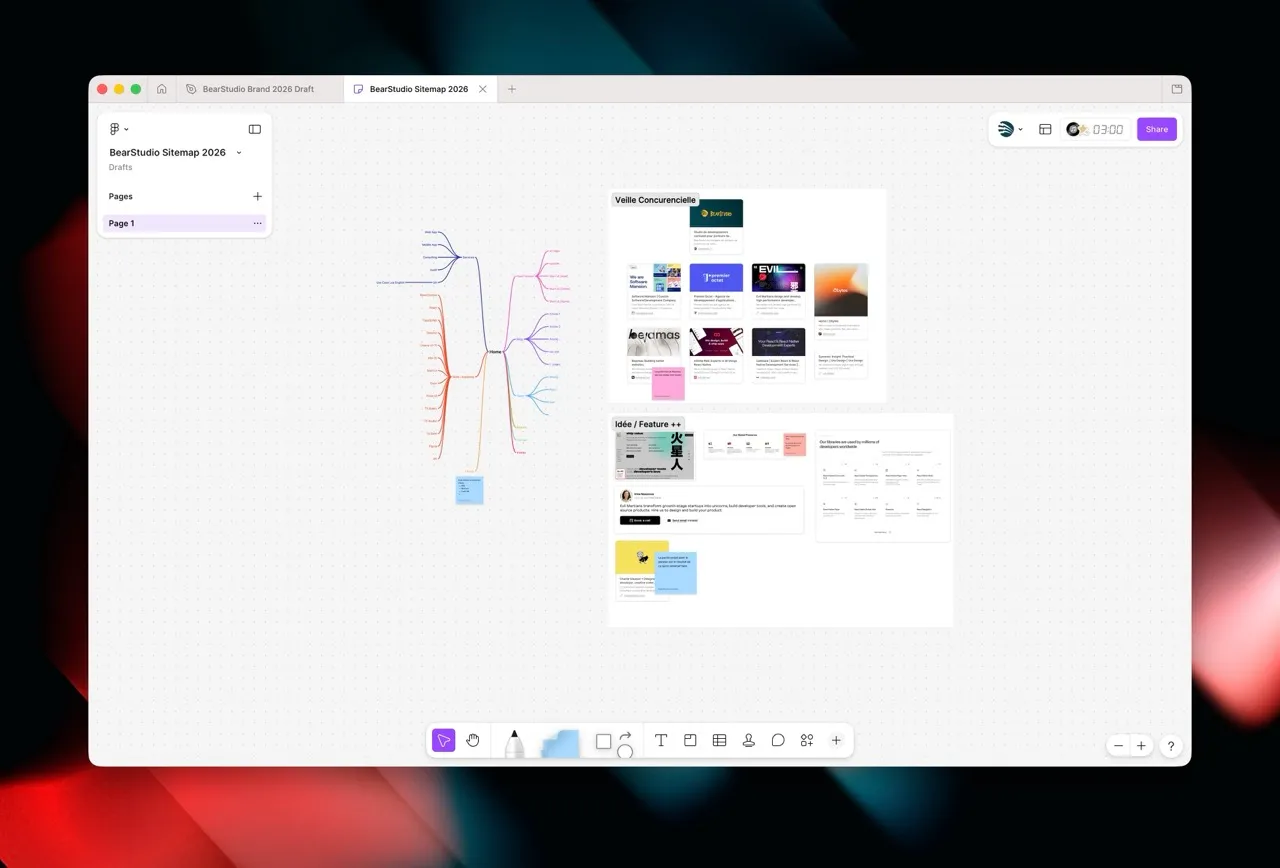Insert a Table using the table tool

[719, 740]
